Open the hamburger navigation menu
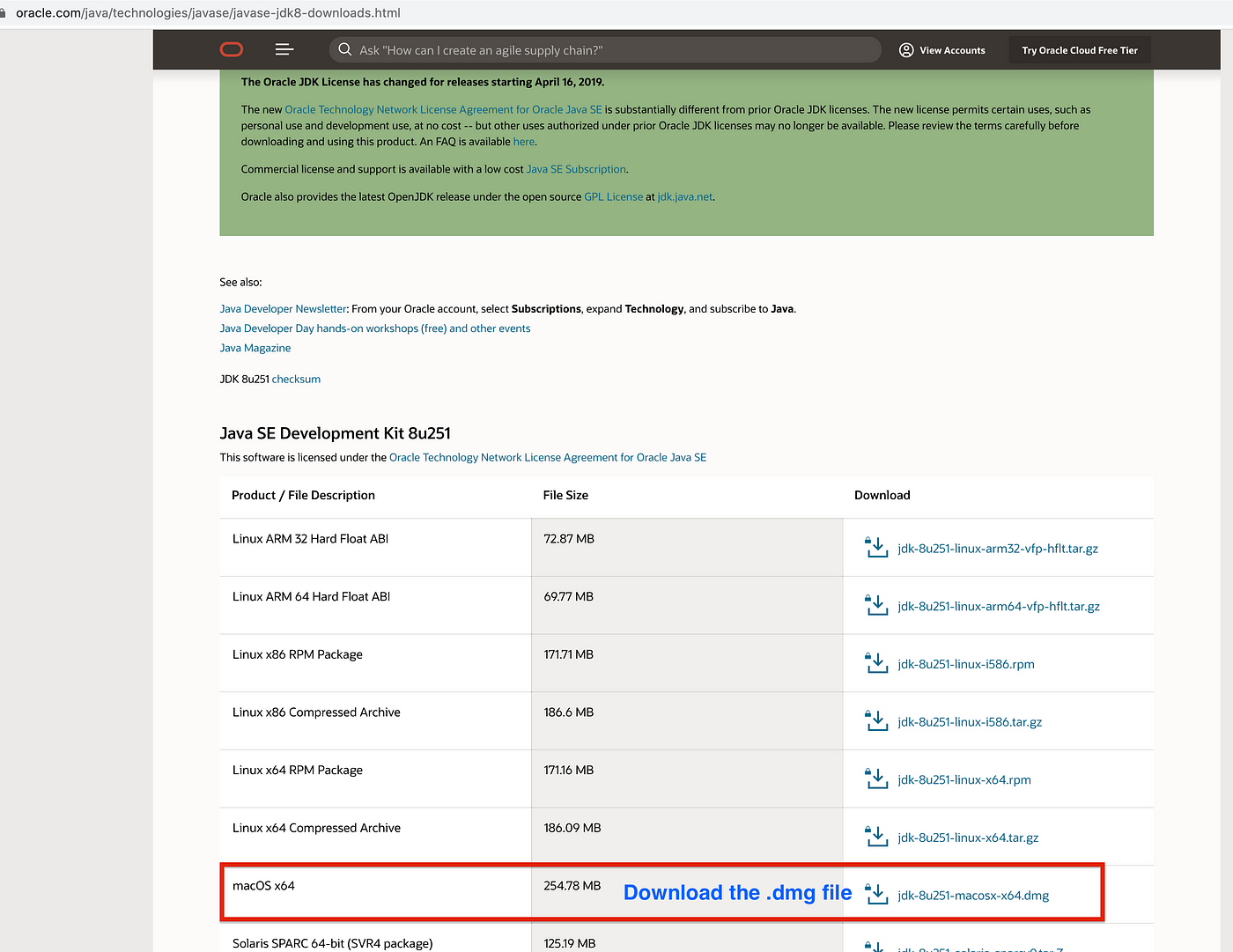This screenshot has width=1233, height=952. point(284,49)
